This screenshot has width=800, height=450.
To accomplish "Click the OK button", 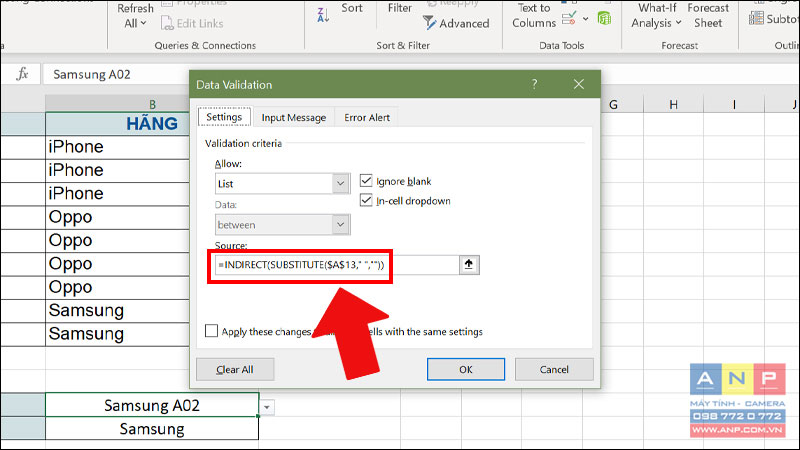I will coord(466,369).
